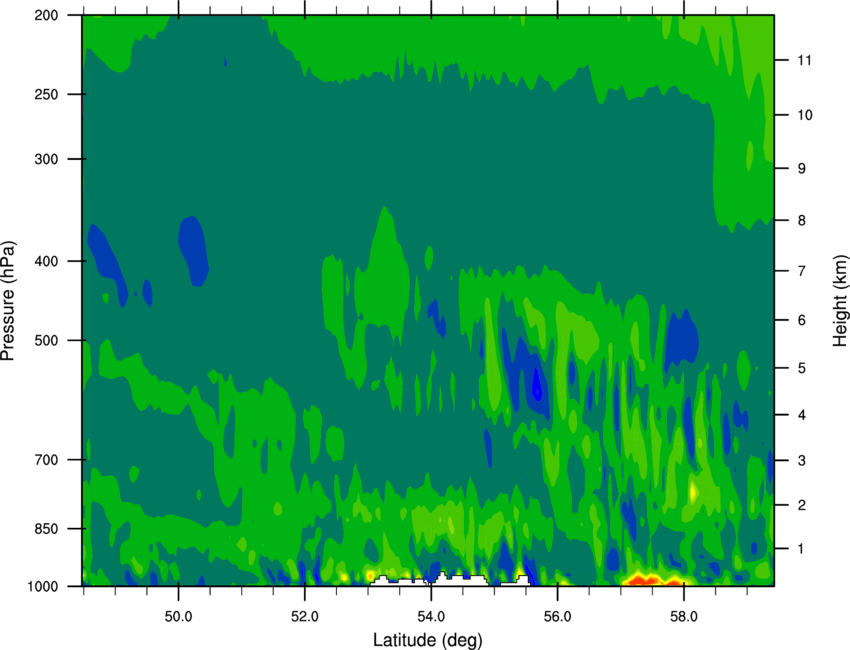Viewport: 850px width, 650px height.
Task: Click the 52.0 latitude tick label
Action: coord(305,617)
